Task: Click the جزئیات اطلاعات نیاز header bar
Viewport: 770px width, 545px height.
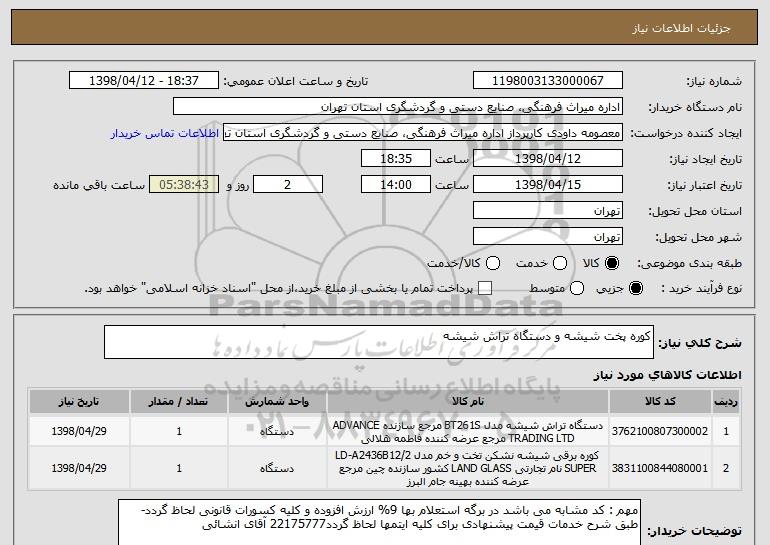Action: point(385,28)
